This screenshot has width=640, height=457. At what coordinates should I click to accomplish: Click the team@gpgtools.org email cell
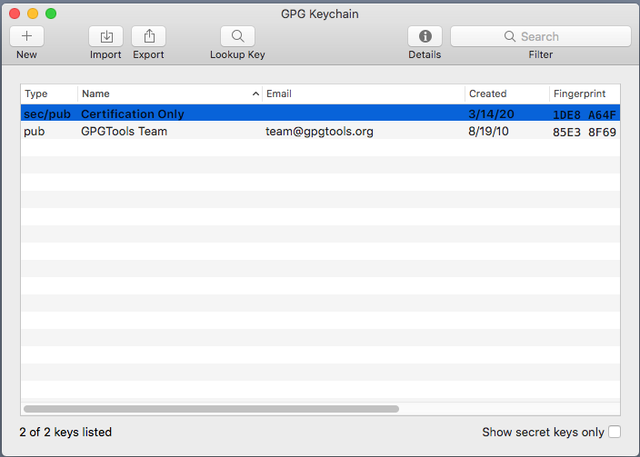click(x=320, y=131)
